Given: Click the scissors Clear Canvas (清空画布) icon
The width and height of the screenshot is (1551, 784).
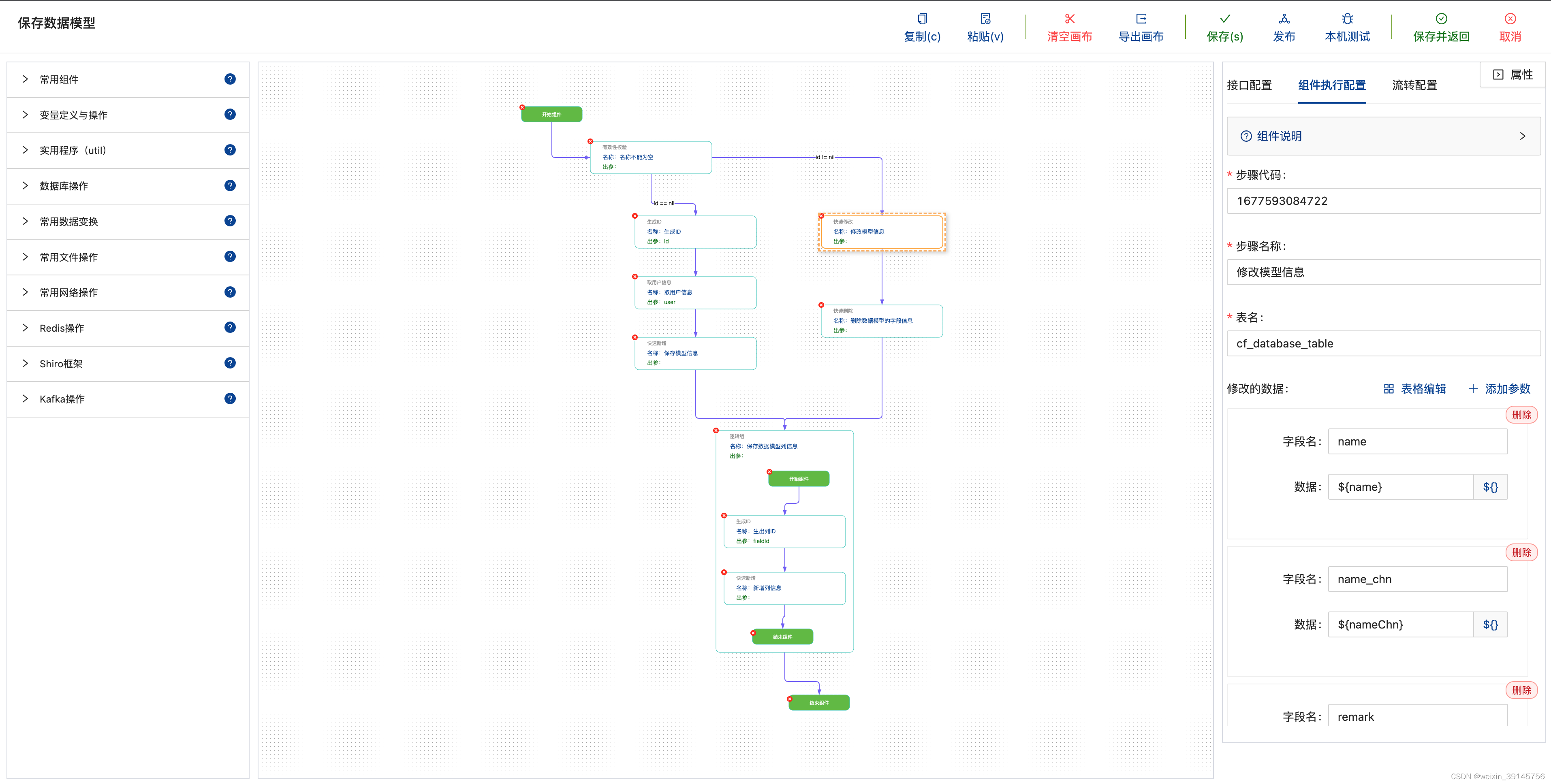Looking at the screenshot, I should point(1069,19).
